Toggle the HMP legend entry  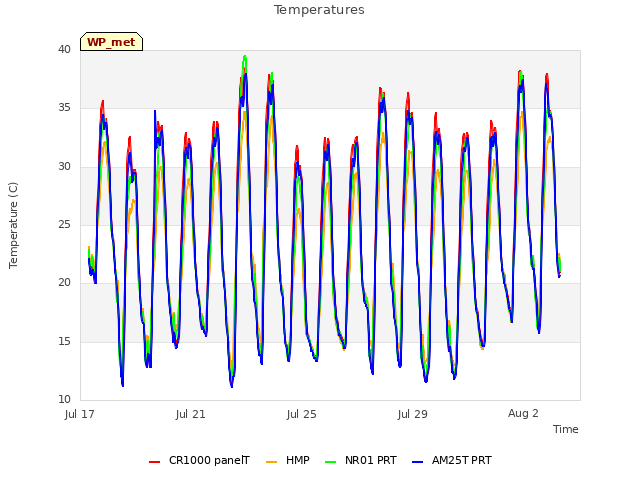[288, 460]
